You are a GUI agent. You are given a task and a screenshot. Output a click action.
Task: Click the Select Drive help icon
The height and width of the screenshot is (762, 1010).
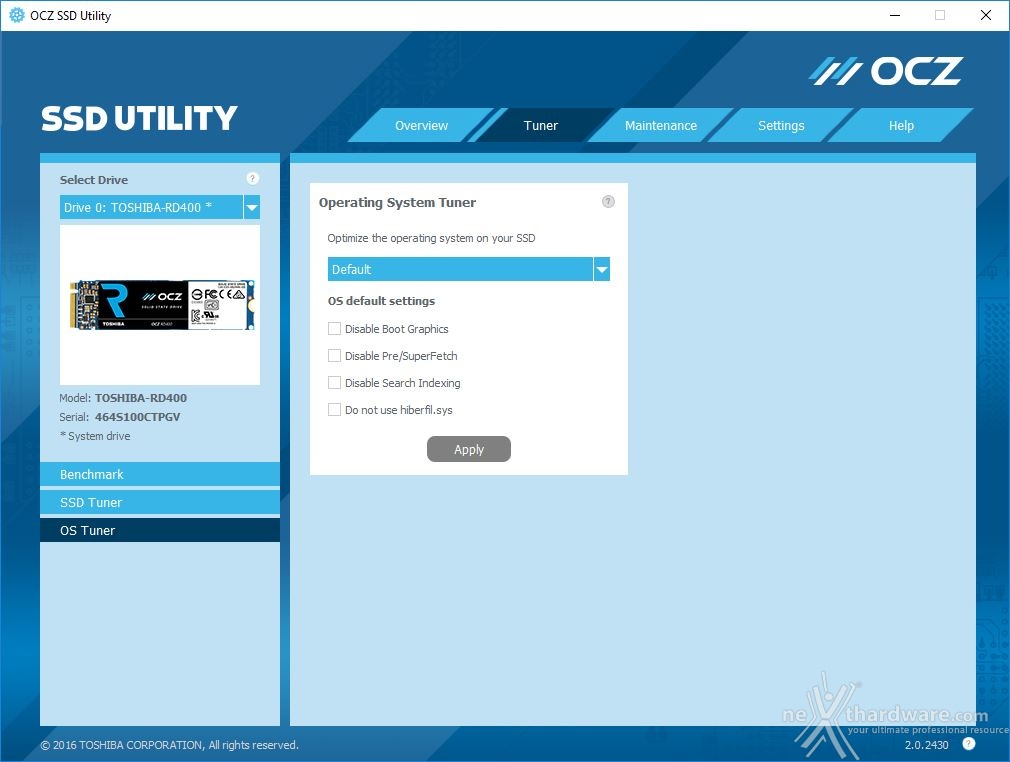252,178
